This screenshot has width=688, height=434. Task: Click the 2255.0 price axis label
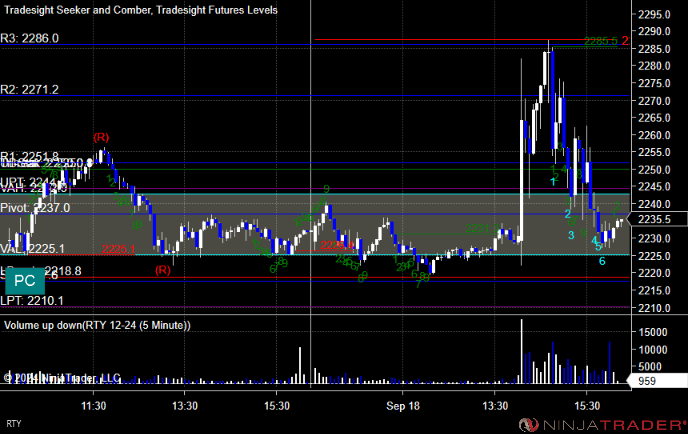pyautogui.click(x=654, y=152)
